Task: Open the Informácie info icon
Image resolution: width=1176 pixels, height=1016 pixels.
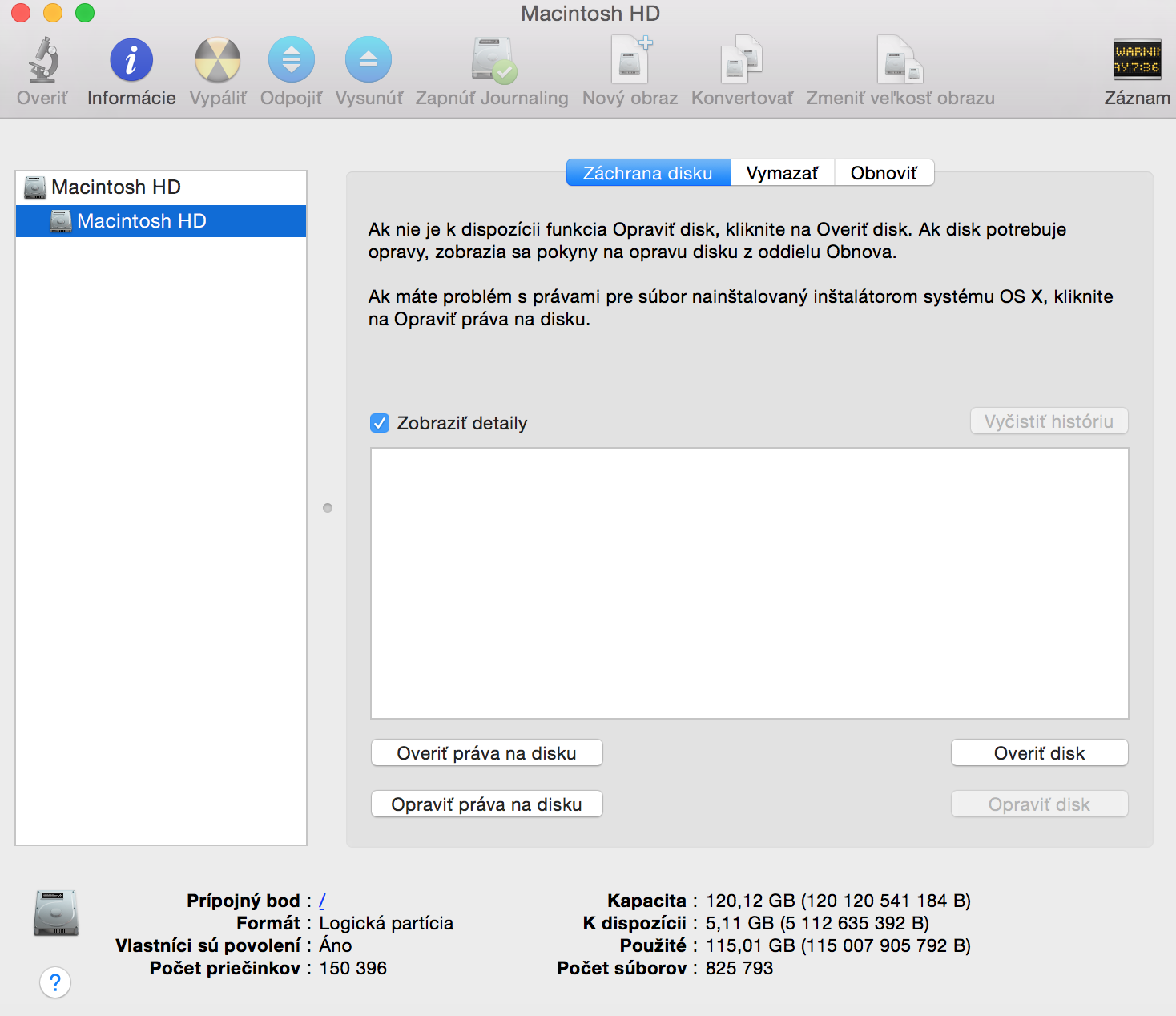Action: click(x=131, y=61)
